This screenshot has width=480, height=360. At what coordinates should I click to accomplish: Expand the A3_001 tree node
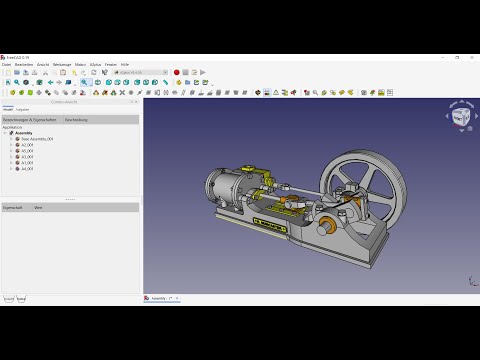11,157
